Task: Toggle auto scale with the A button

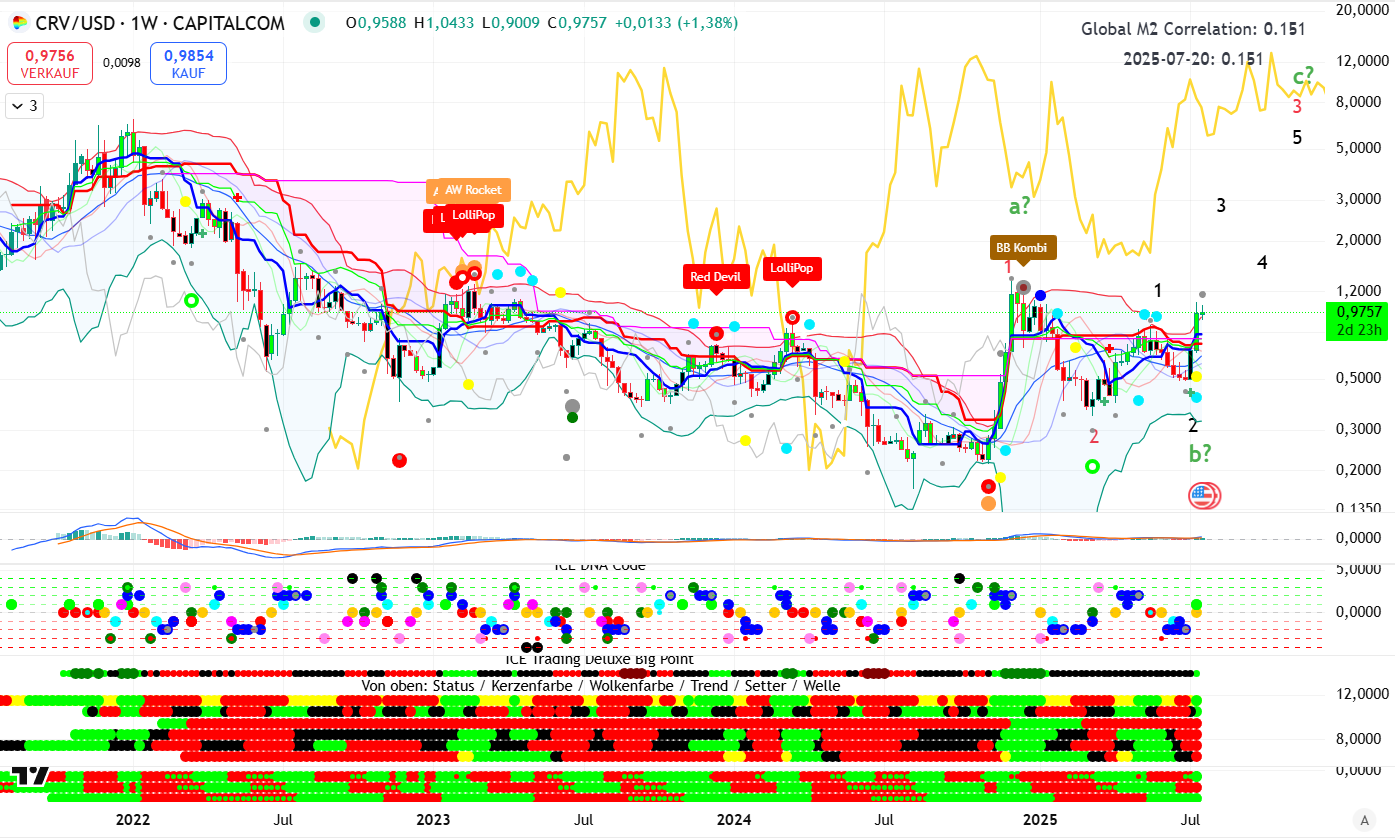Action: [1364, 820]
